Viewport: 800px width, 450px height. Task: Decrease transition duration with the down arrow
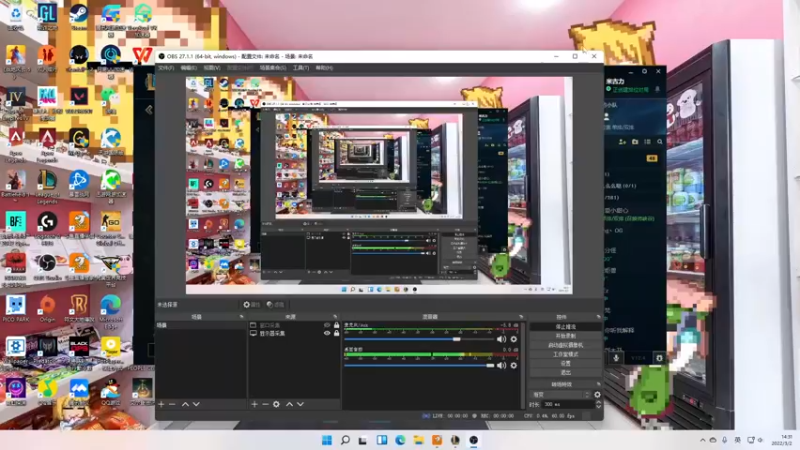(598, 406)
